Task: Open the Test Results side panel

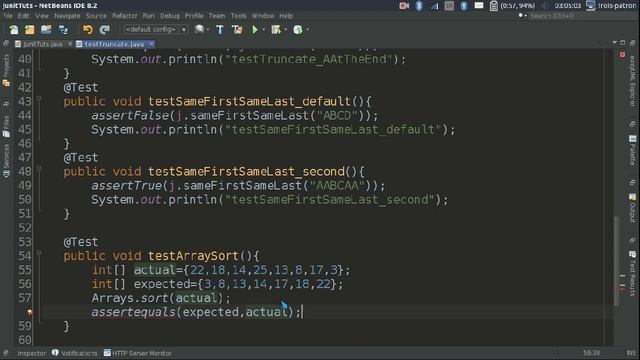Action: 632,273
